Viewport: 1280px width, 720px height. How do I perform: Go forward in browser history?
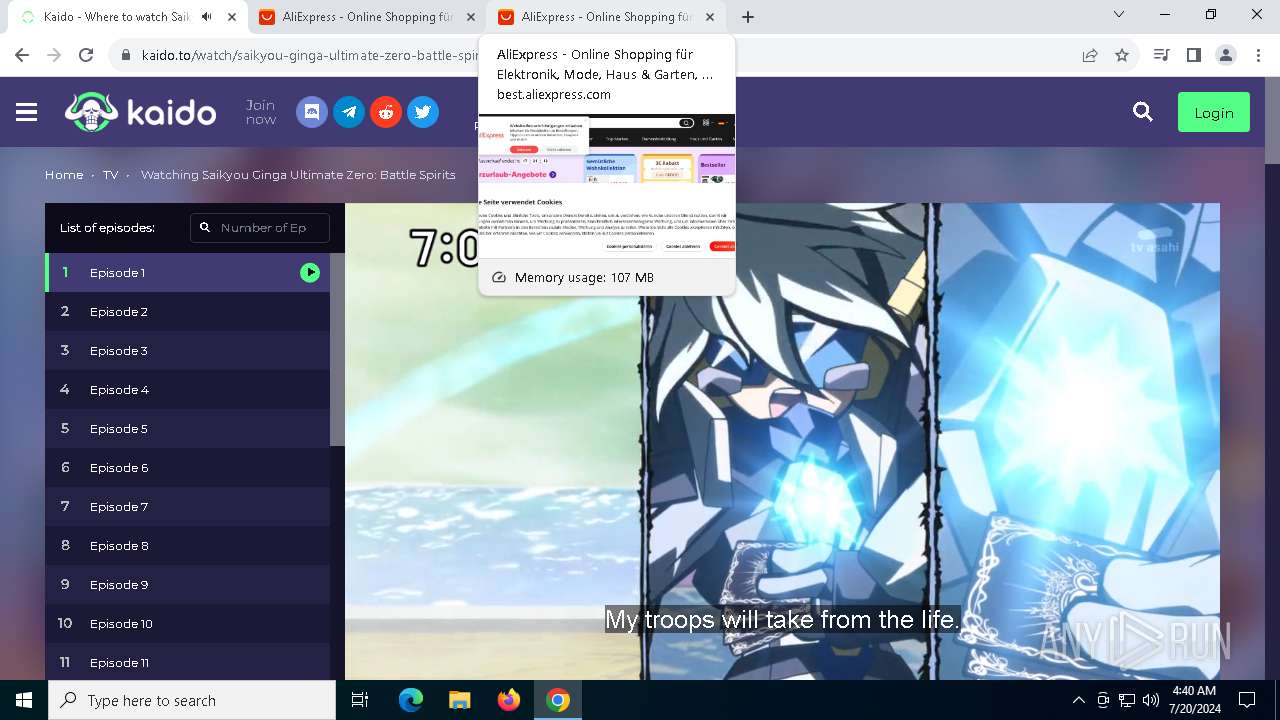(54, 55)
